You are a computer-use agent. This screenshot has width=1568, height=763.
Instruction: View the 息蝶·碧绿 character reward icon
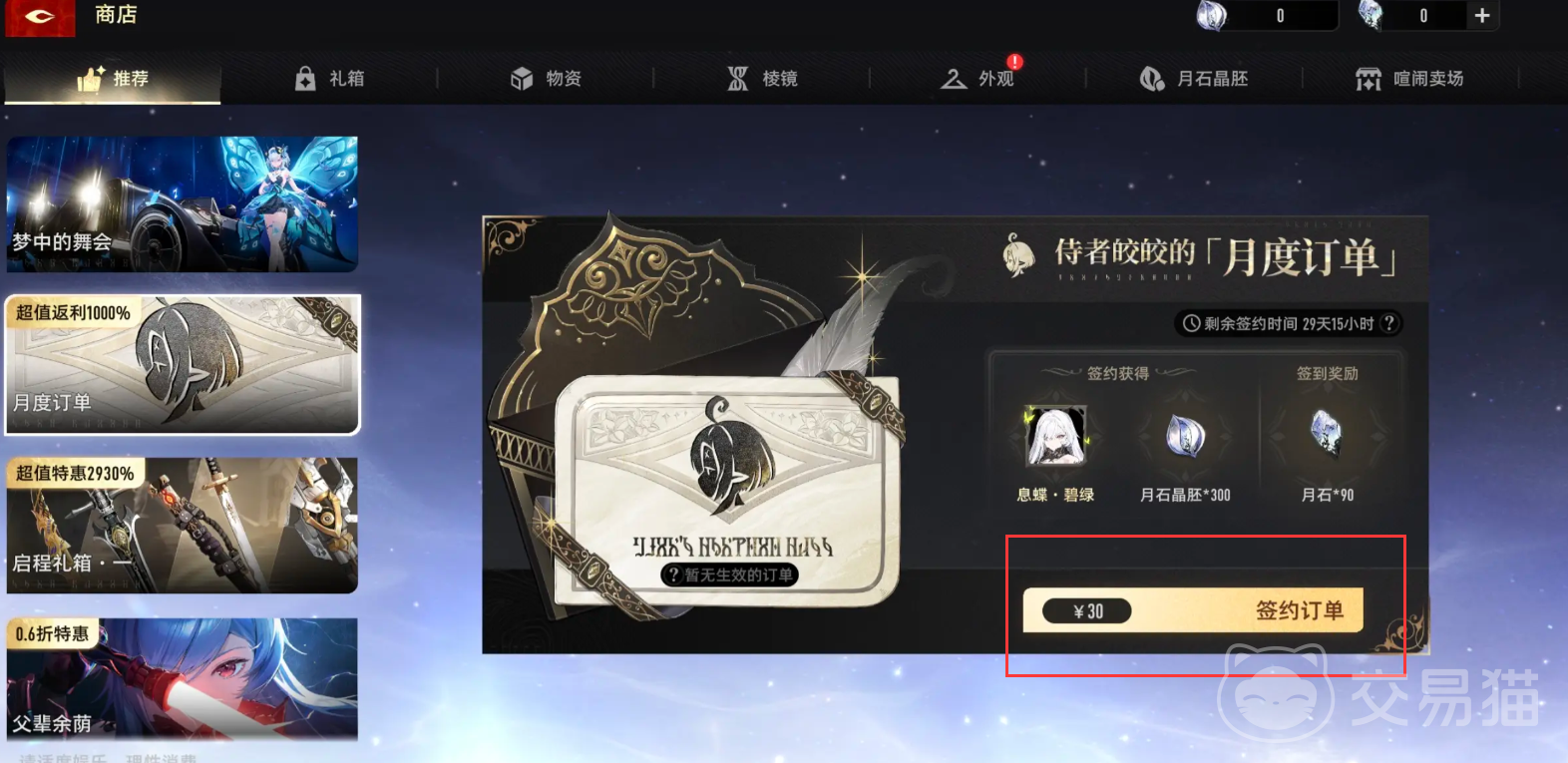1056,436
